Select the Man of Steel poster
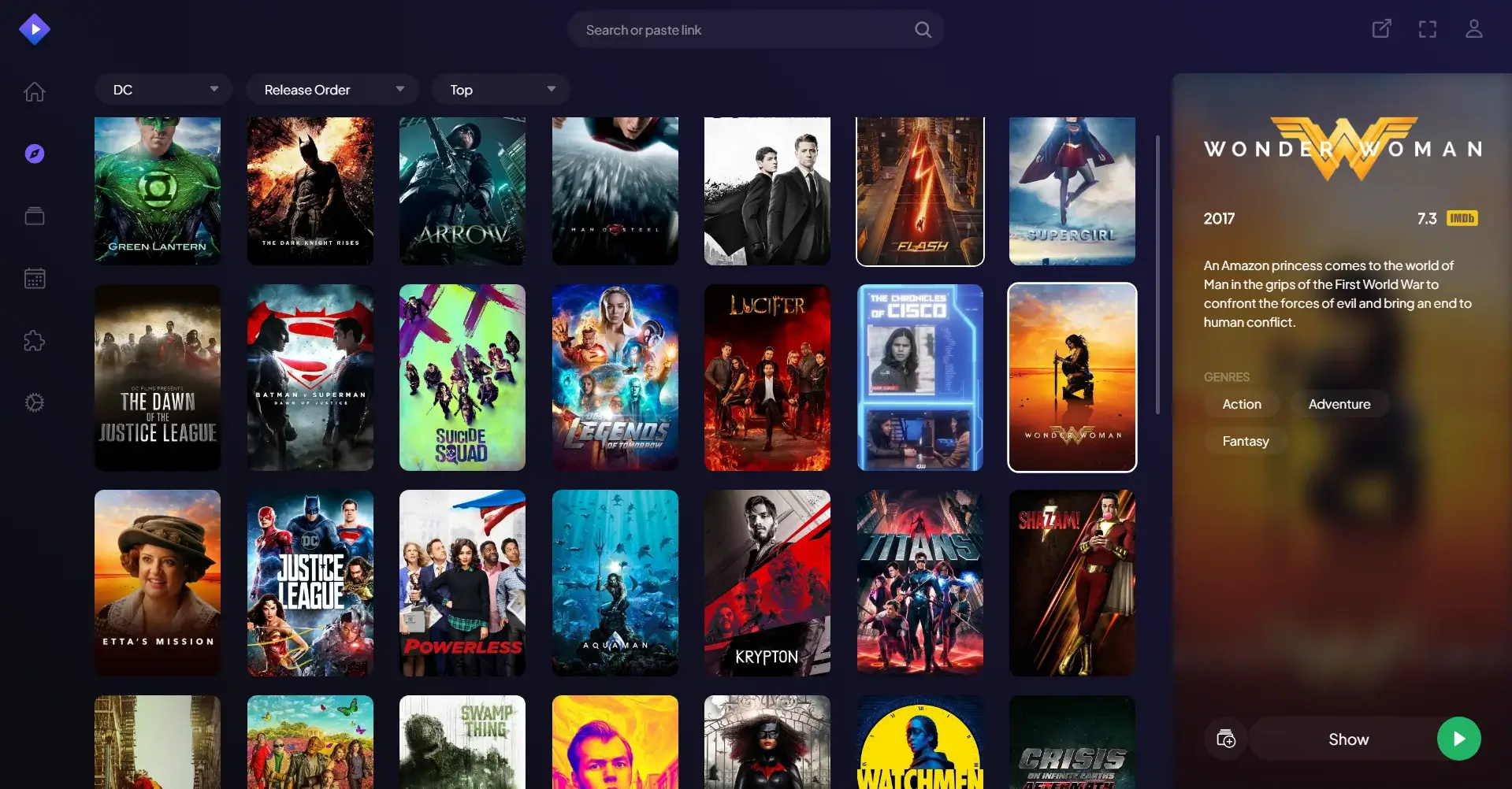The height and width of the screenshot is (789, 1512). (615, 191)
